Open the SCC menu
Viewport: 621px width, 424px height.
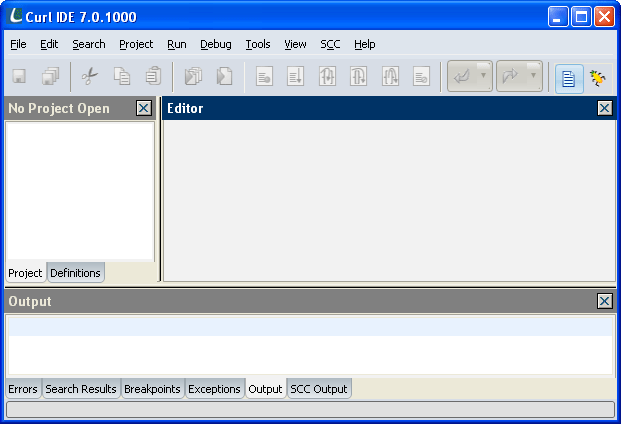point(330,44)
